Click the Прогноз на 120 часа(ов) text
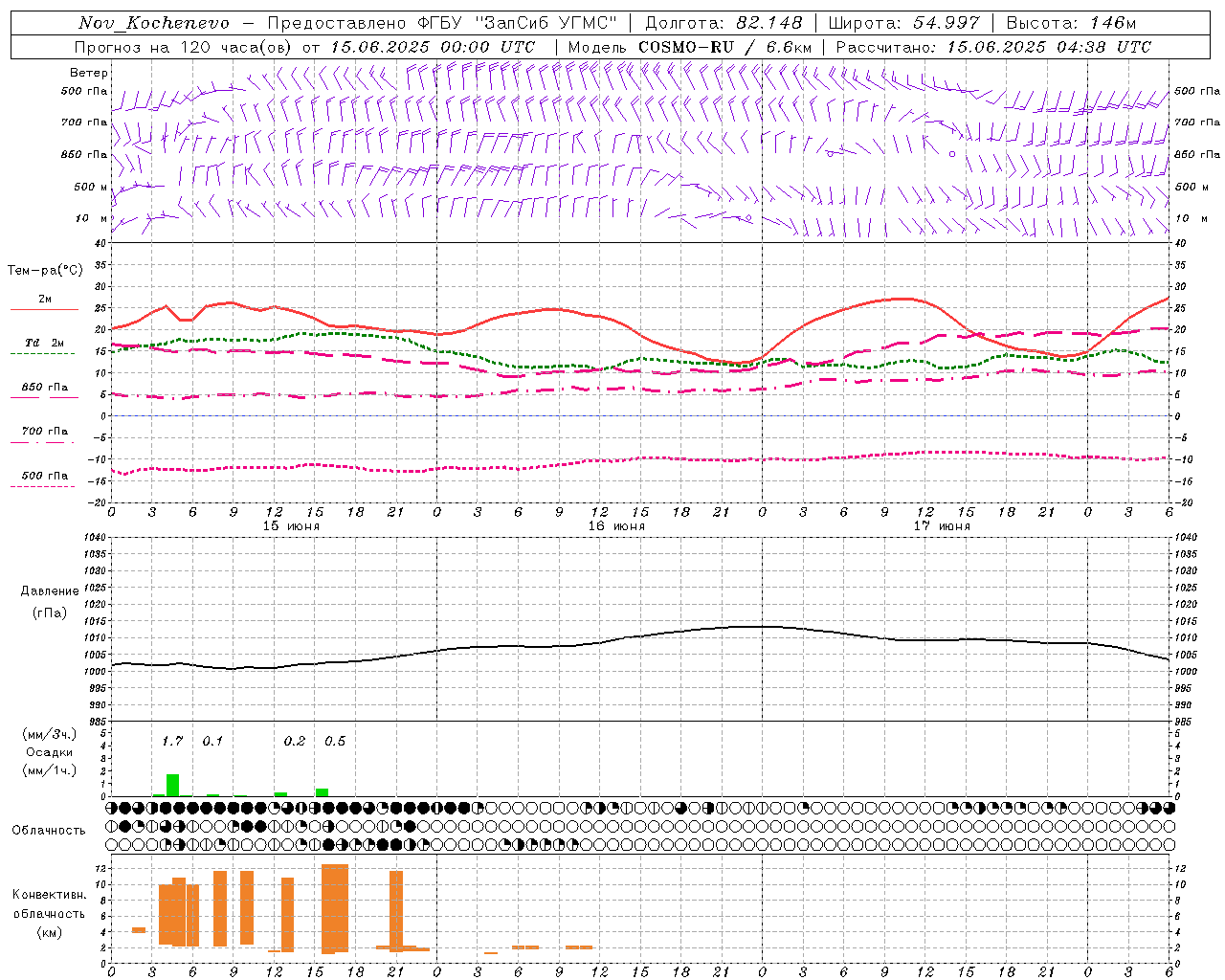 [184, 47]
